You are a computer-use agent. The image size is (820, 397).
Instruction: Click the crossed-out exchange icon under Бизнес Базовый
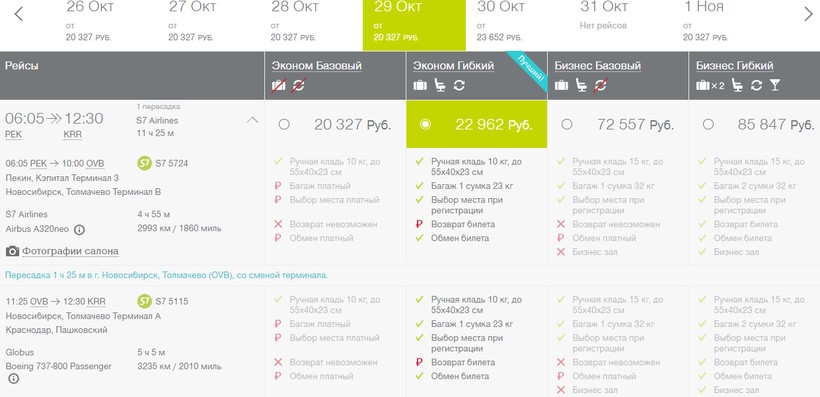(600, 85)
